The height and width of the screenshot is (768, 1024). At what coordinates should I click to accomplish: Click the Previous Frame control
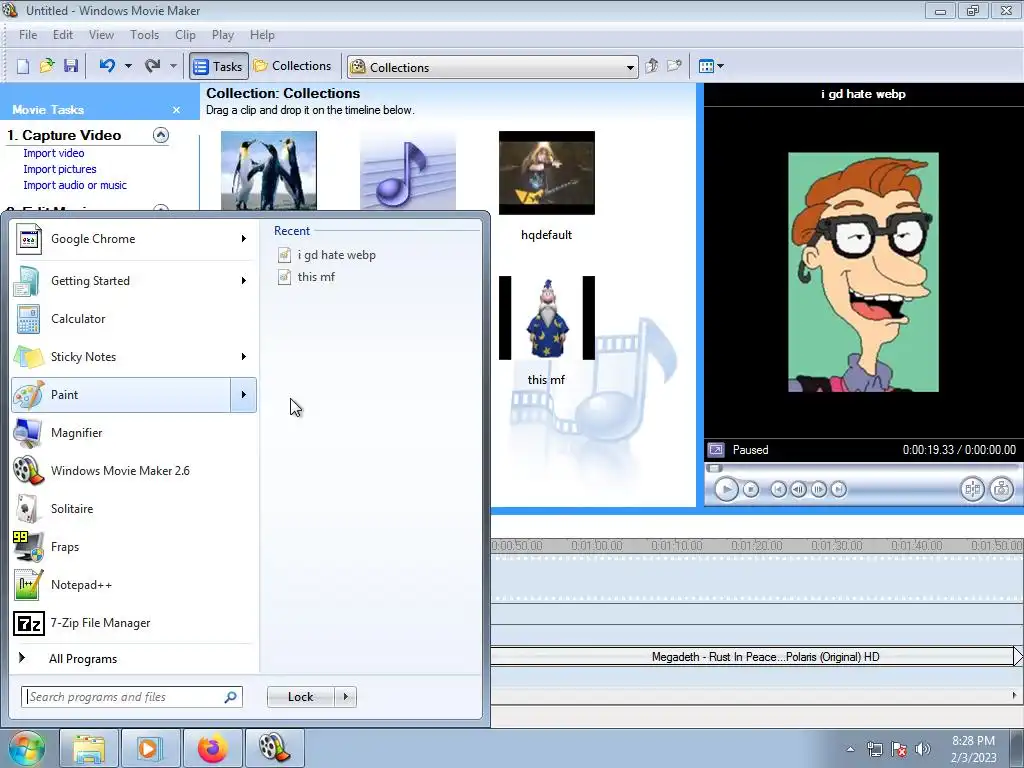click(x=798, y=489)
